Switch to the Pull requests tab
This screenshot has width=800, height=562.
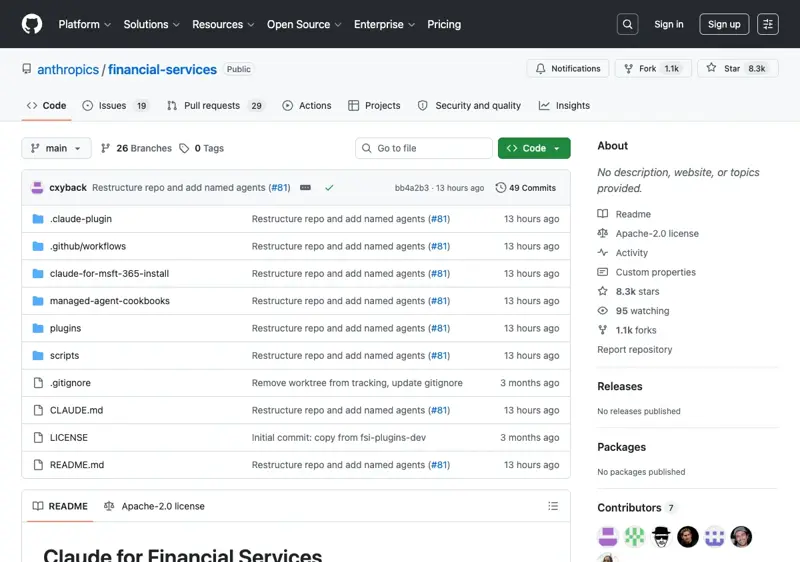(215, 106)
